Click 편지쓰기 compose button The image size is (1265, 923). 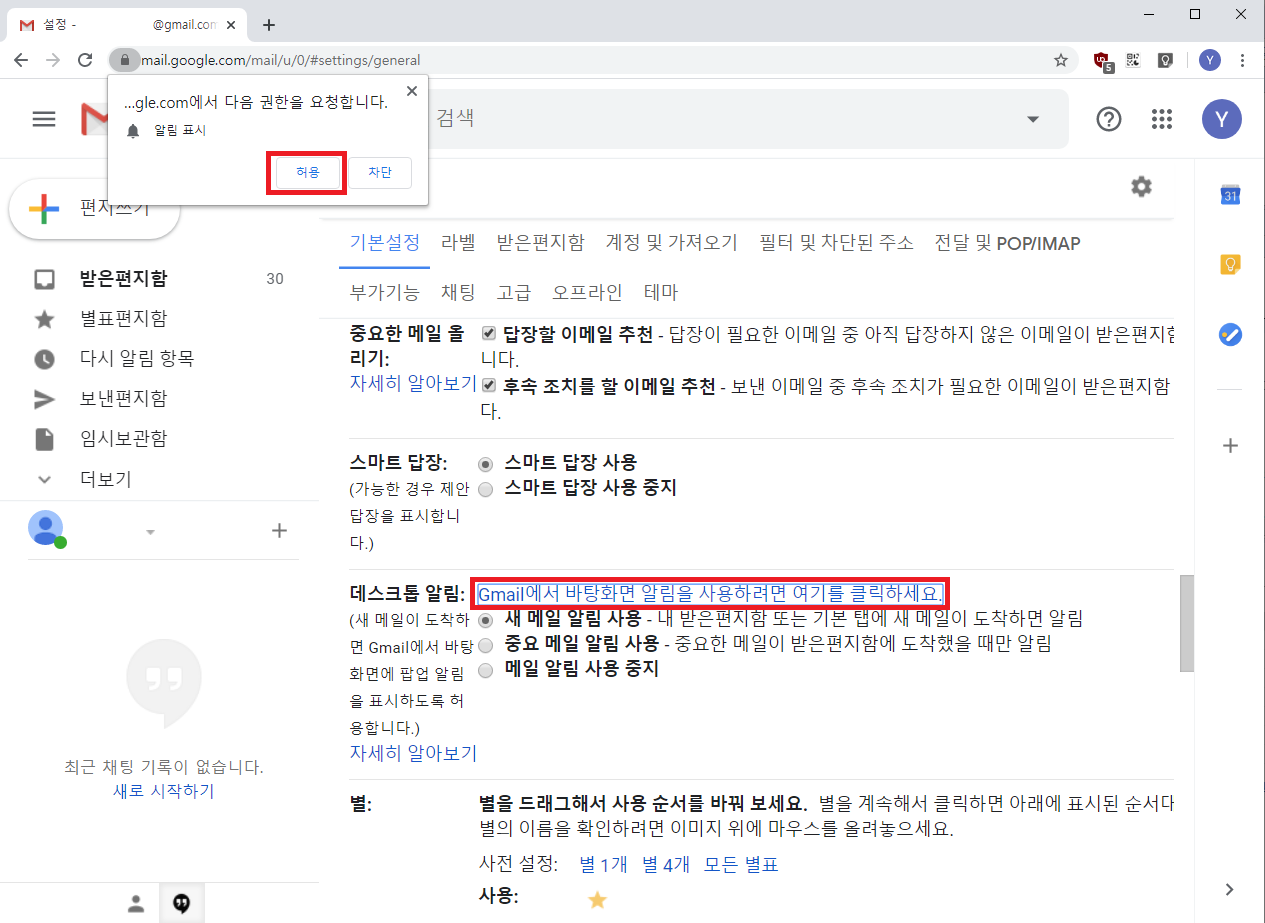(94, 209)
